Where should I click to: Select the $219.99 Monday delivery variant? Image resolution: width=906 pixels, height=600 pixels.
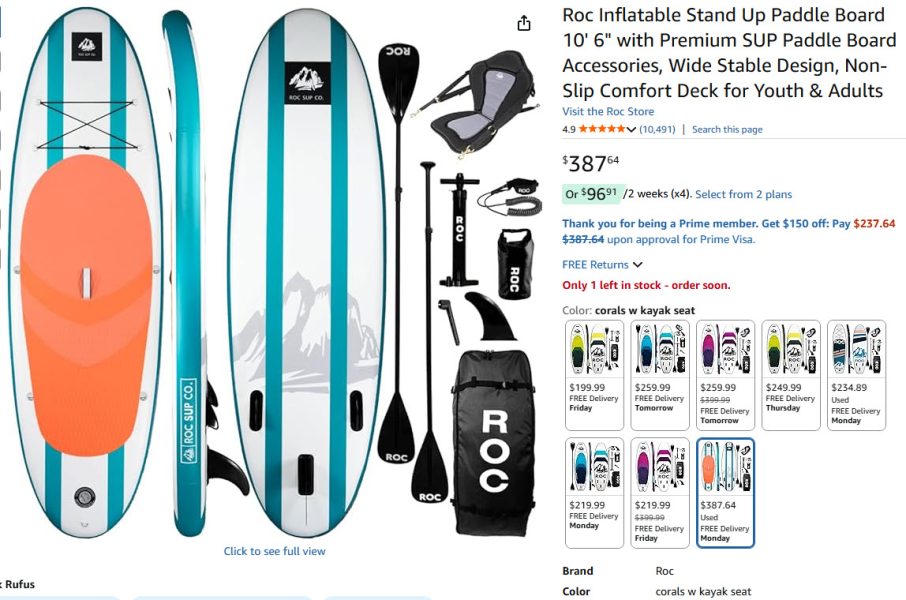click(x=595, y=493)
